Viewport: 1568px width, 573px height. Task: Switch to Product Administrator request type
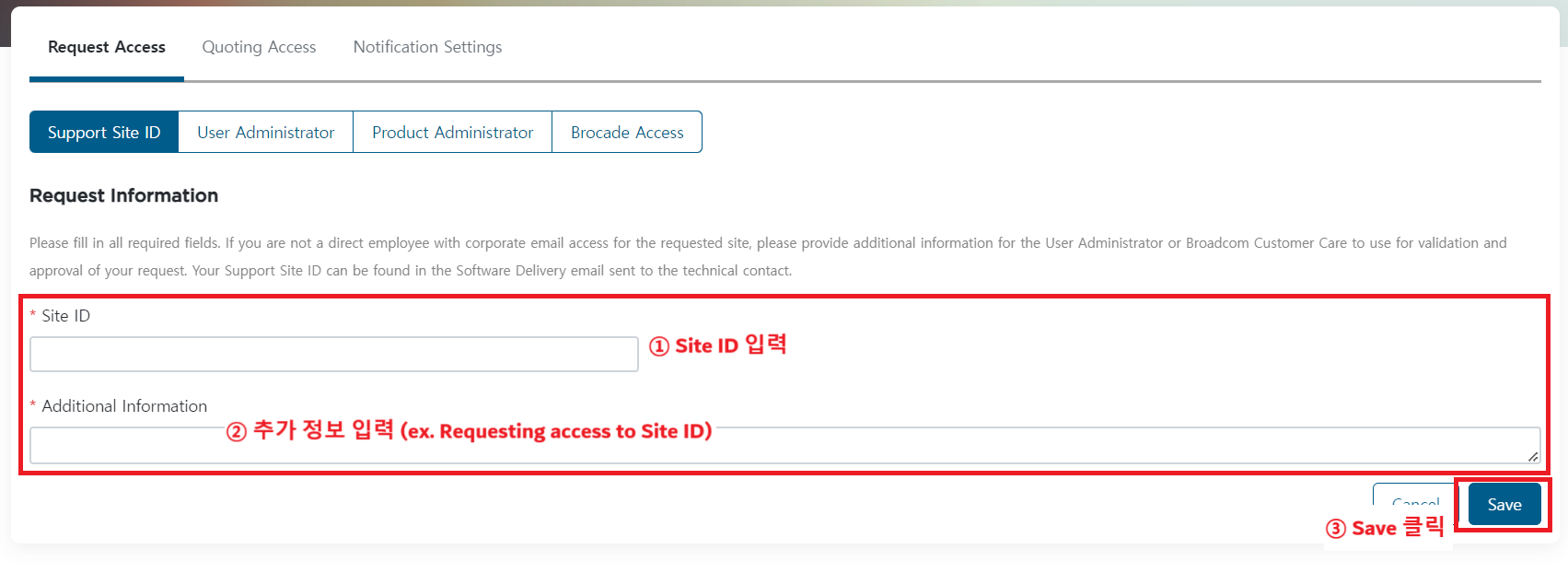click(x=452, y=133)
